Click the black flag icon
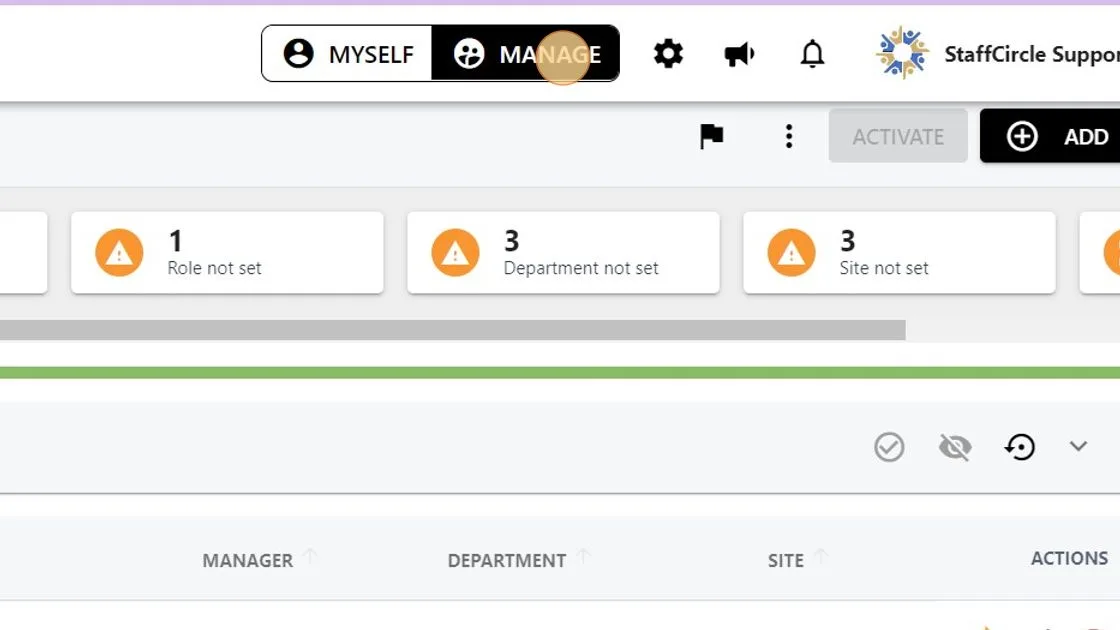The width and height of the screenshot is (1120, 630). [711, 136]
